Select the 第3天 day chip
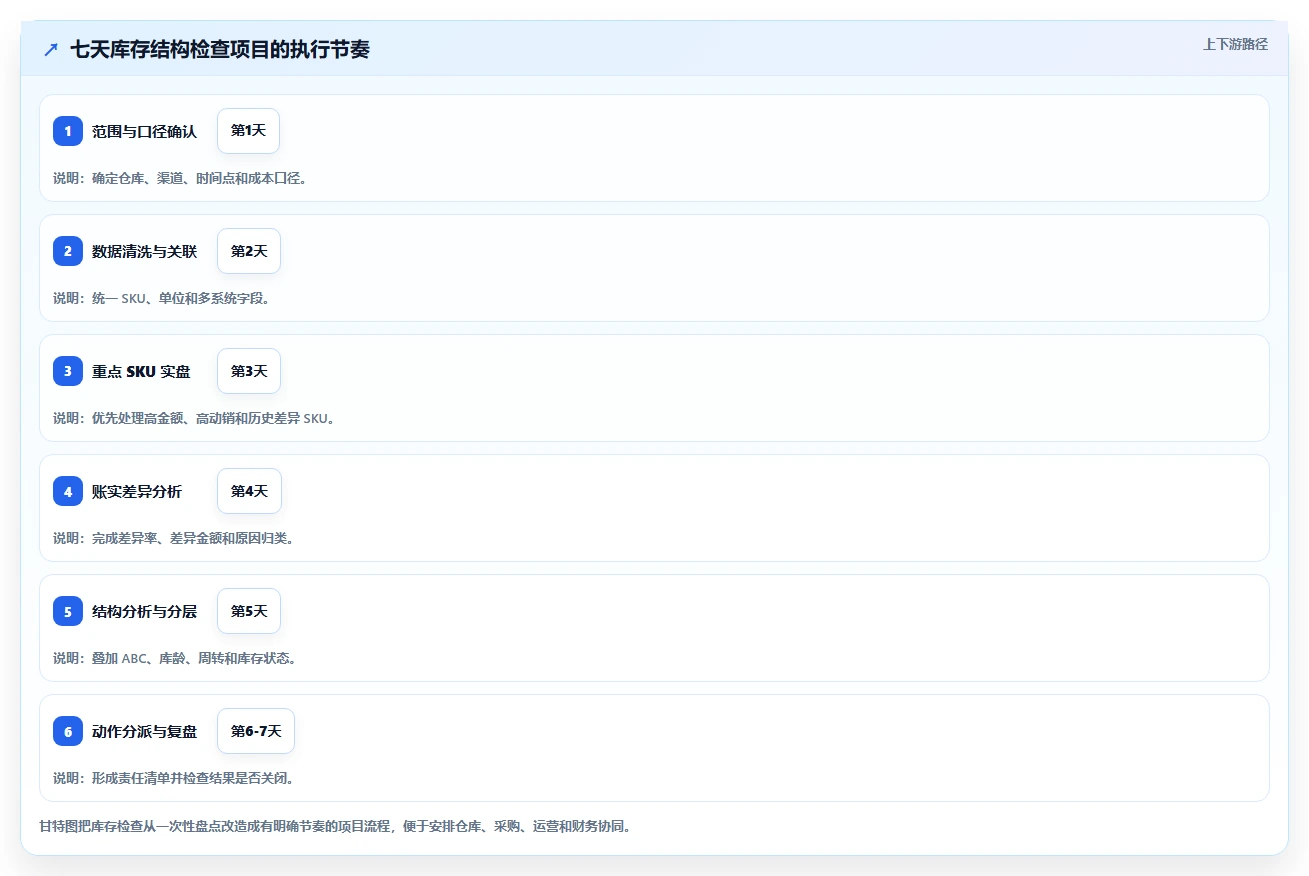This screenshot has width=1309, height=876. click(x=249, y=371)
